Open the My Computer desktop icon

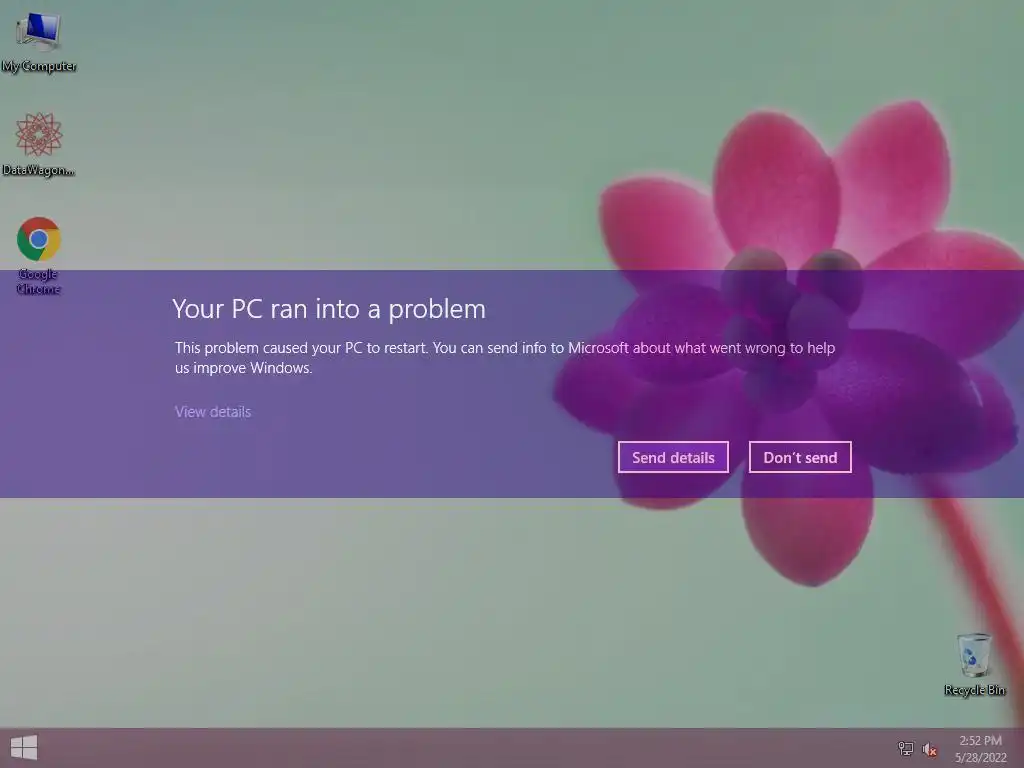[x=39, y=41]
